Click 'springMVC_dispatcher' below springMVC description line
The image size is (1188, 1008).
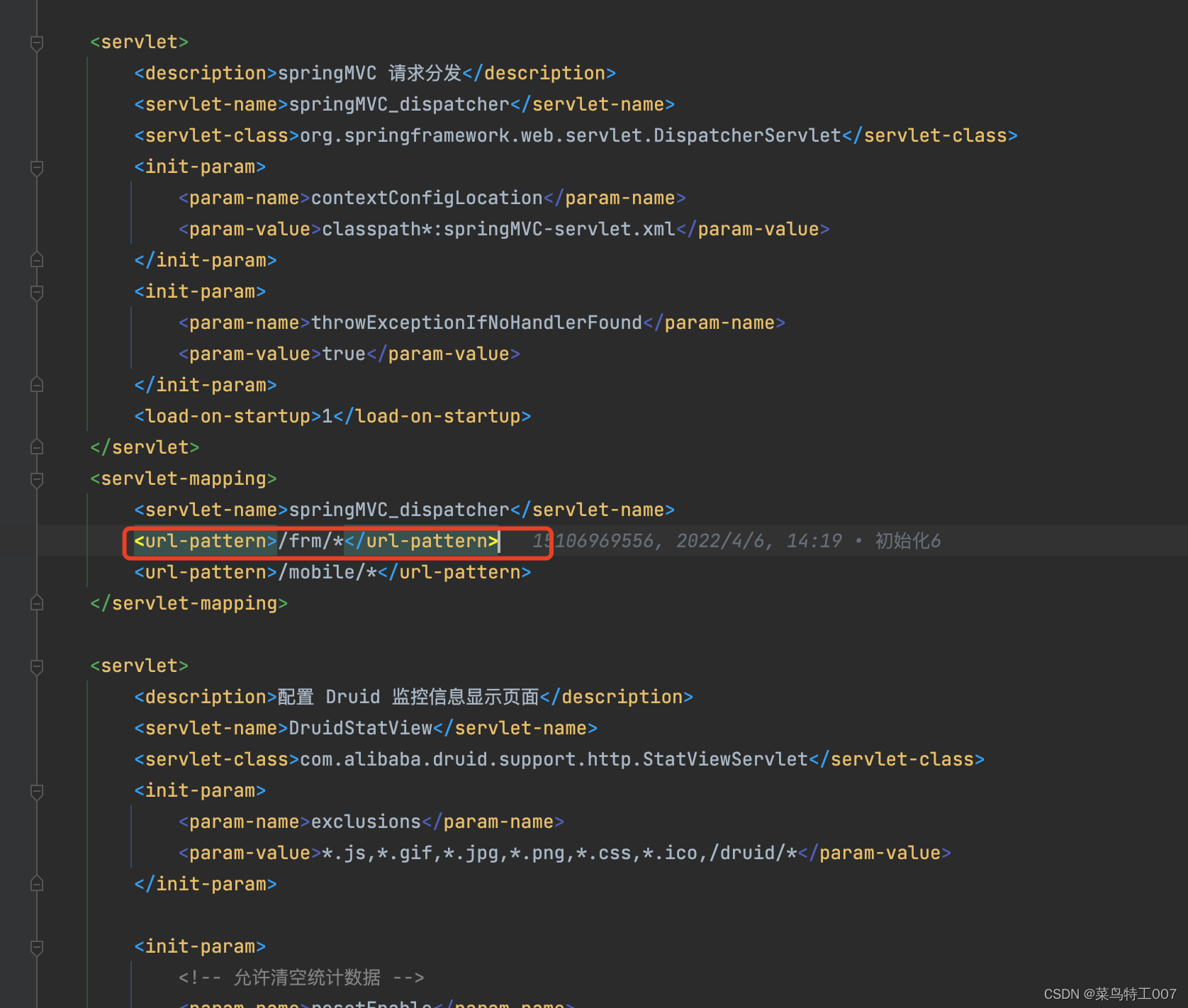(399, 104)
